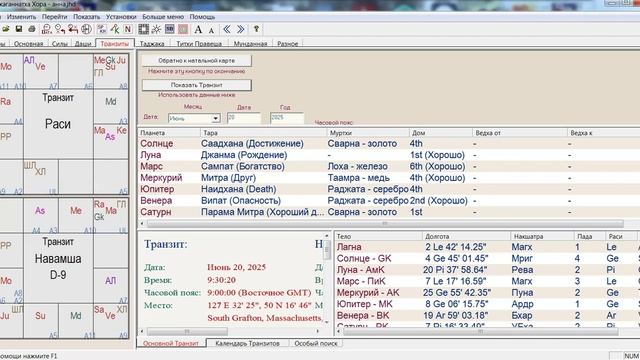Click the double left arrow icon
Viewport: 640px width, 360px height.
click(227, 29)
